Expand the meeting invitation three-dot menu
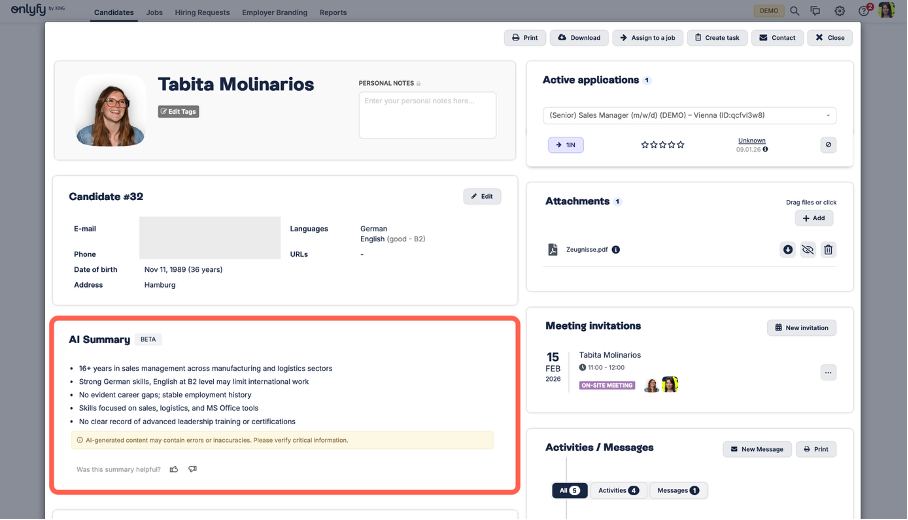 [x=827, y=372]
